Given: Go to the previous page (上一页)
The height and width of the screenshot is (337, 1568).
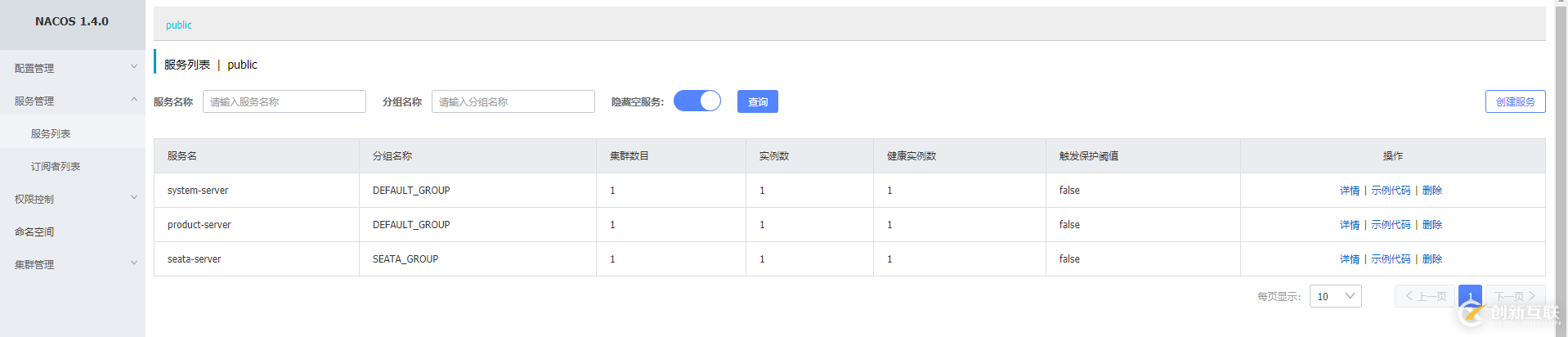Looking at the screenshot, I should click(x=1425, y=296).
